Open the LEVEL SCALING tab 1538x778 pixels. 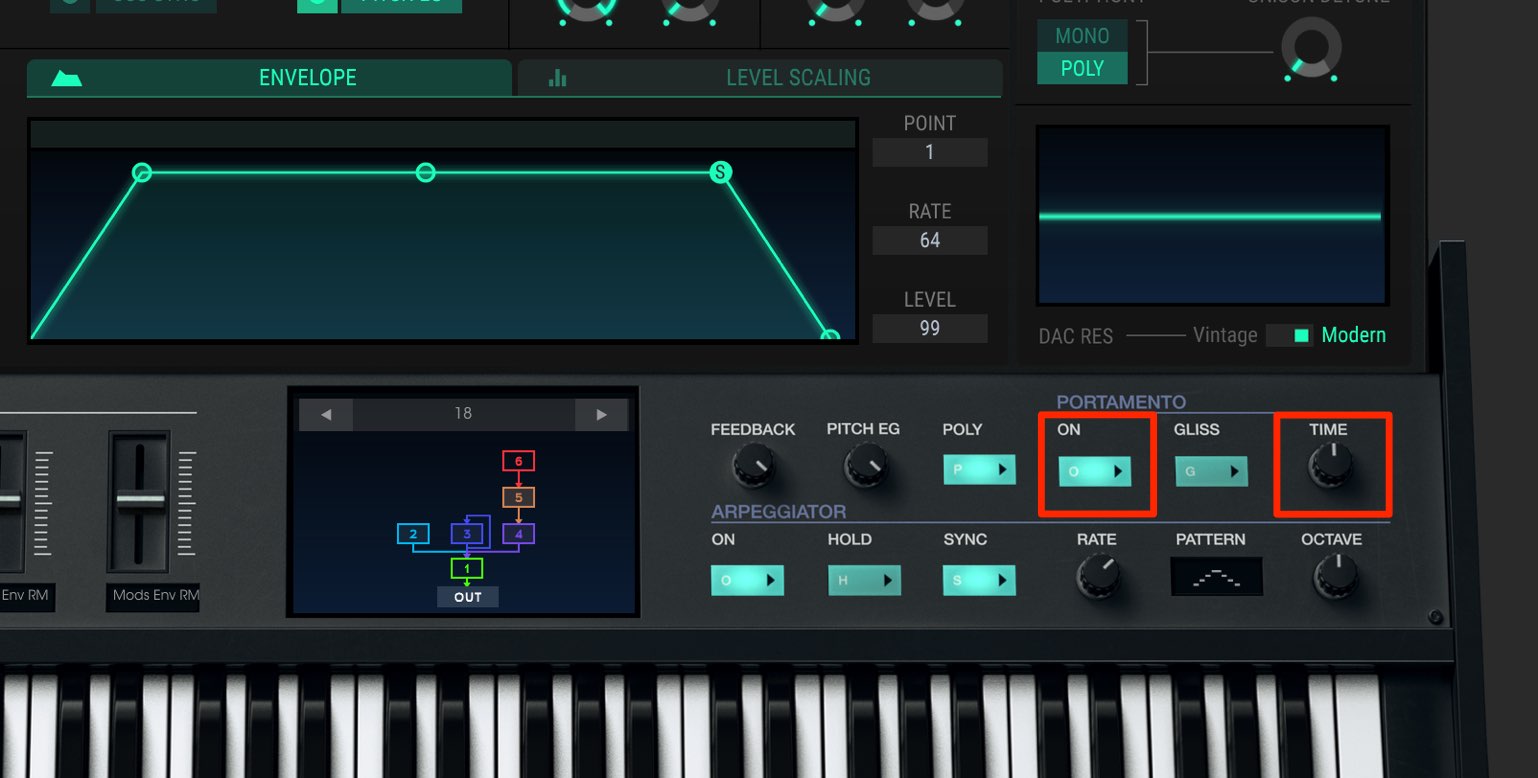tap(760, 78)
